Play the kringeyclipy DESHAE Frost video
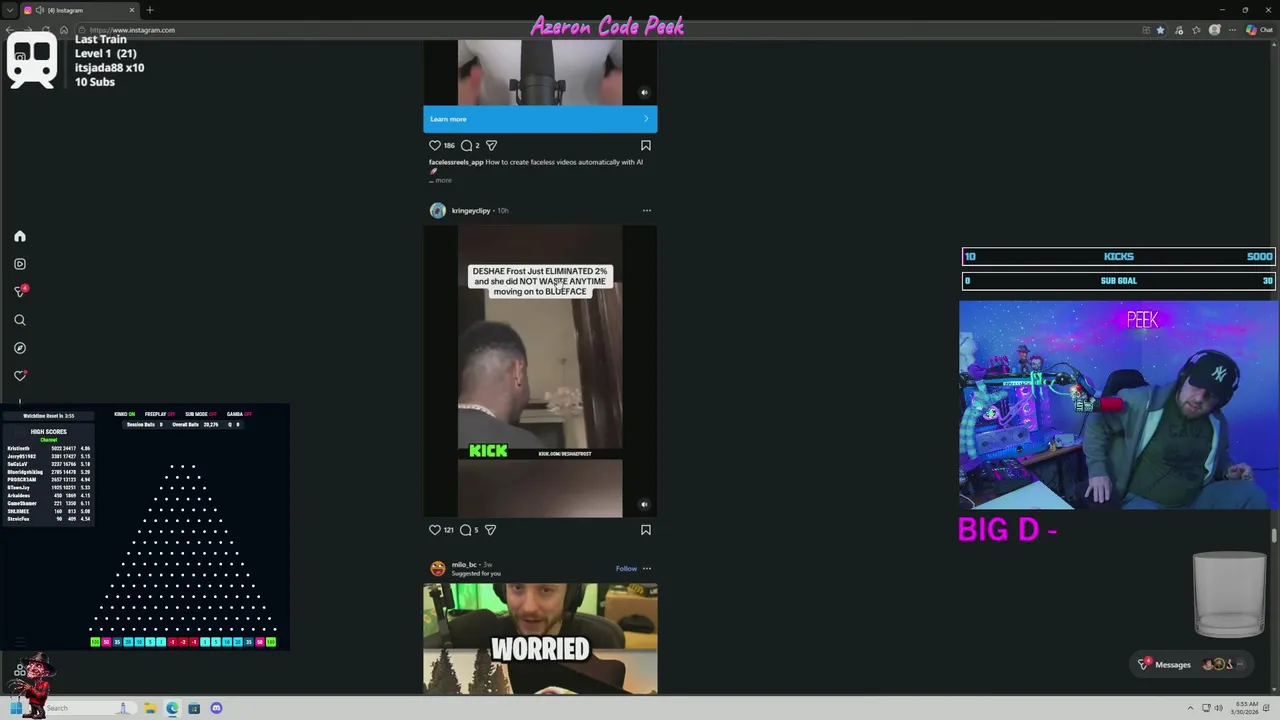This screenshot has height=720, width=1280. point(540,371)
